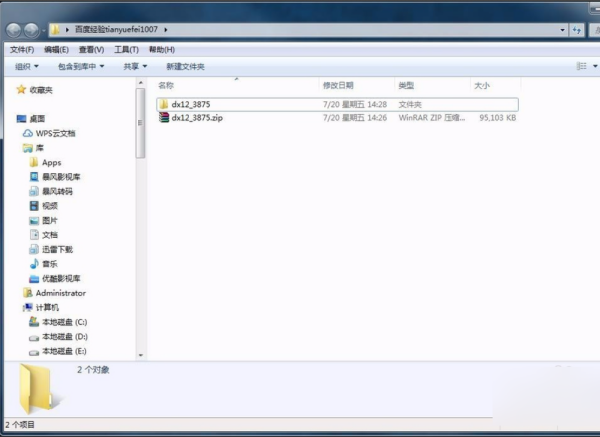The image size is (600, 437).
Task: Open 本地磁盘 (D:) drive icon
Action: pos(34,337)
